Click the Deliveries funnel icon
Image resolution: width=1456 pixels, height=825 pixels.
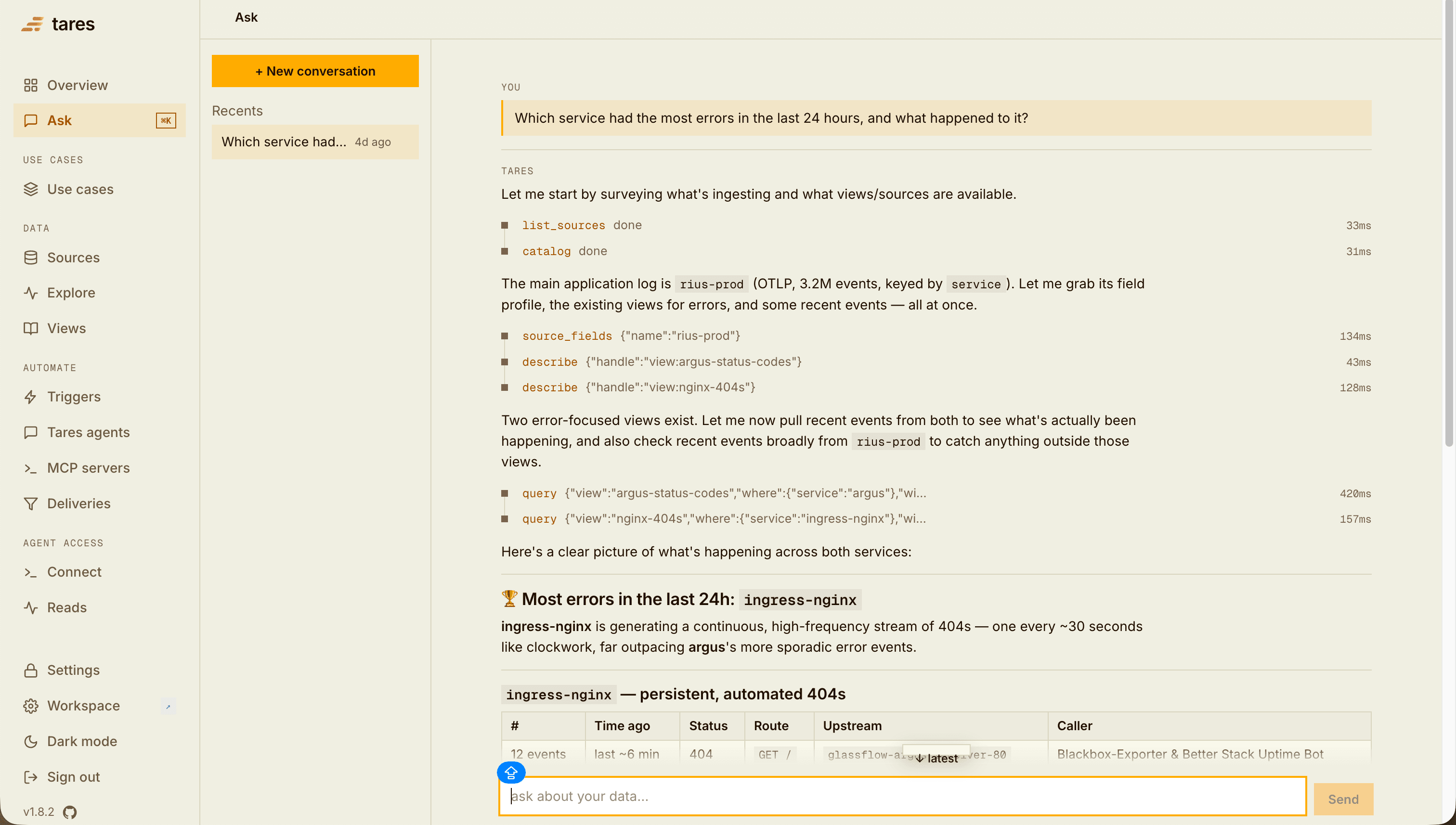tap(31, 504)
